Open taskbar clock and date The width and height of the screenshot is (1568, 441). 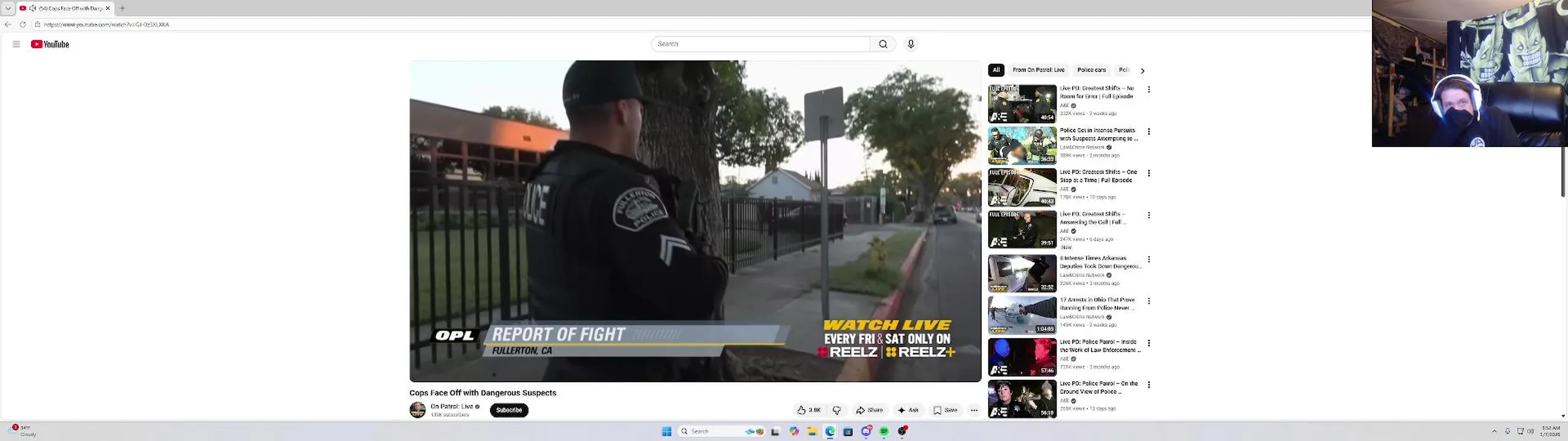(1551, 431)
